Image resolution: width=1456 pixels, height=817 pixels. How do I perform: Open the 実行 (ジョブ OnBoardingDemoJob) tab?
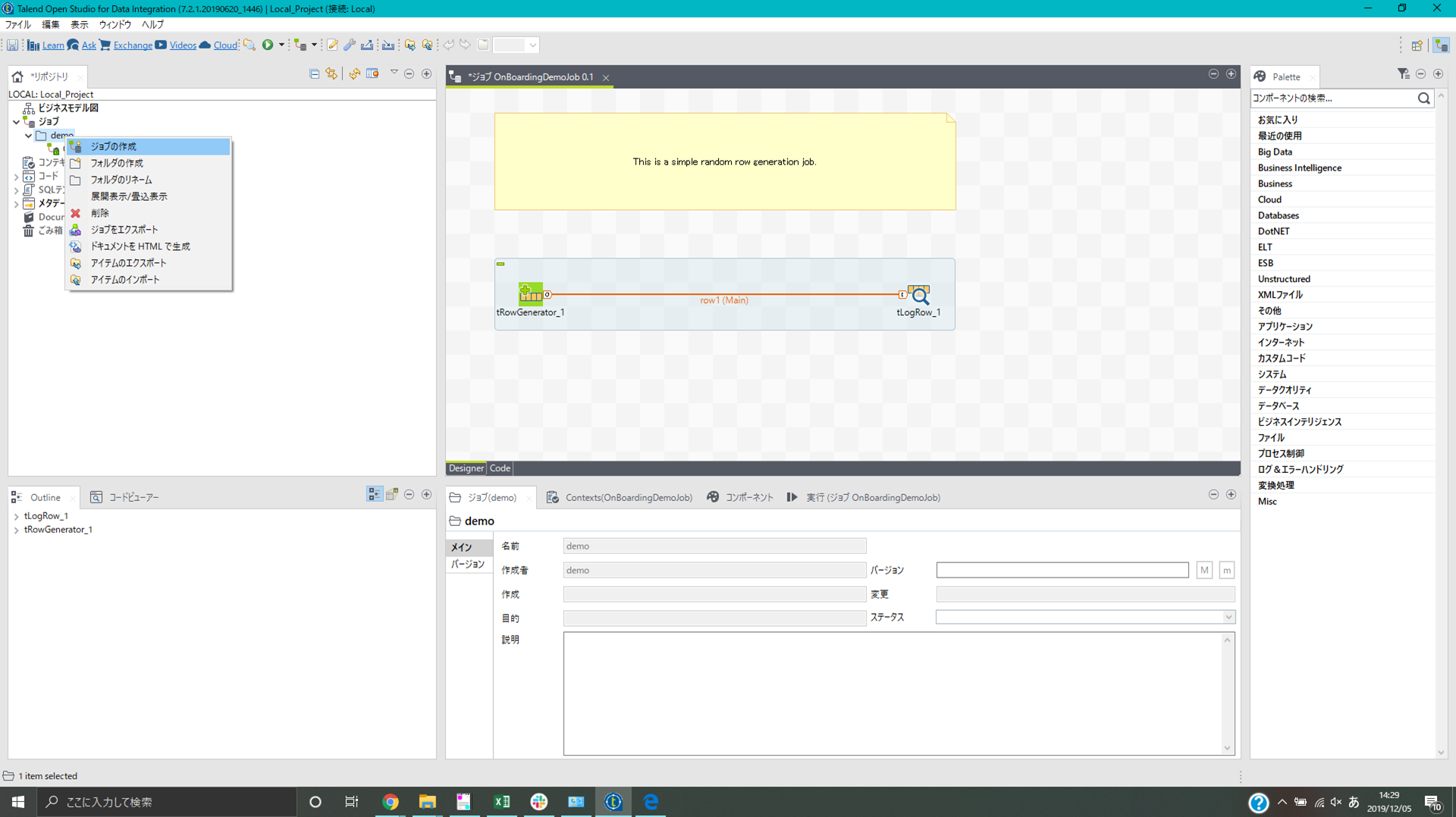[864, 497]
